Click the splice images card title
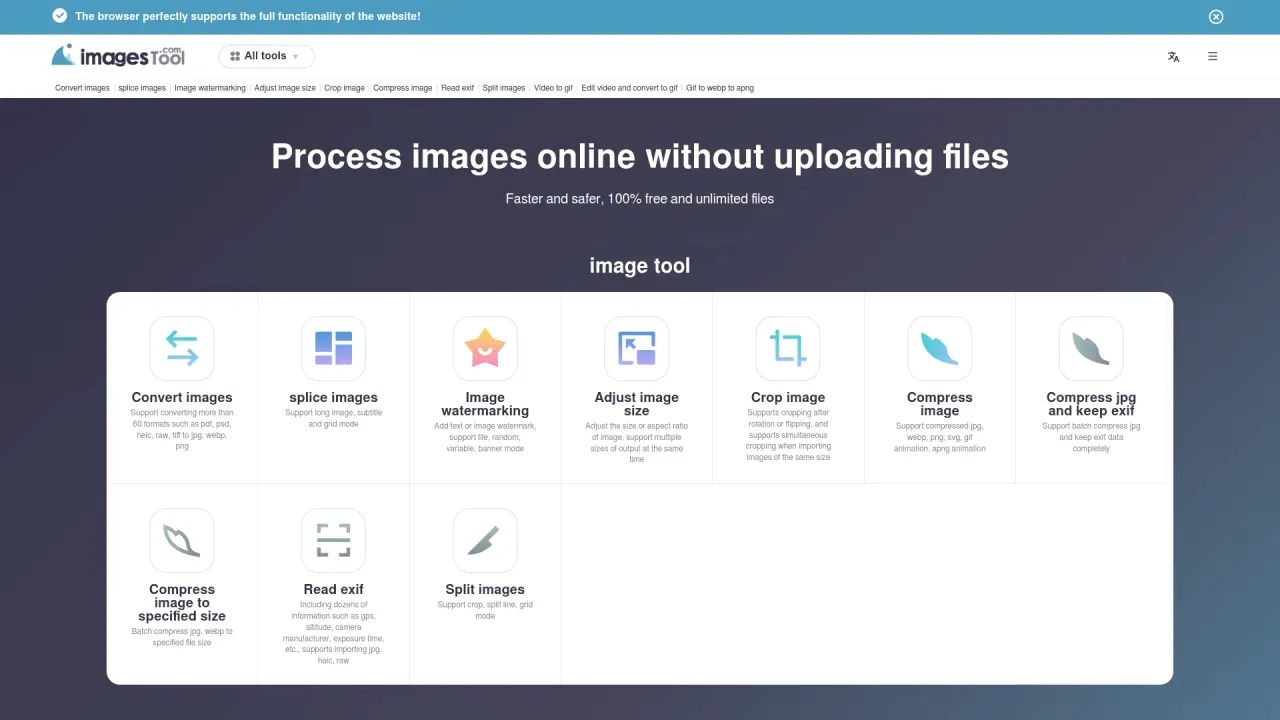This screenshot has width=1280, height=720. coord(333,397)
